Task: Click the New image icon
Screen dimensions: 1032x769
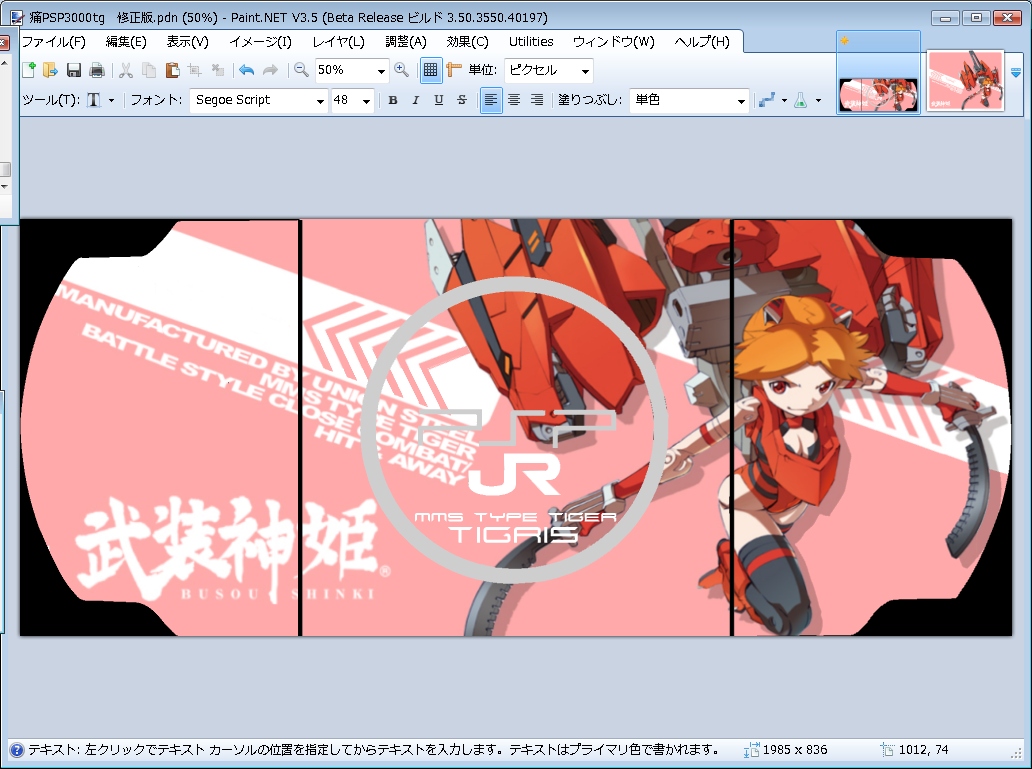Action: [x=28, y=70]
